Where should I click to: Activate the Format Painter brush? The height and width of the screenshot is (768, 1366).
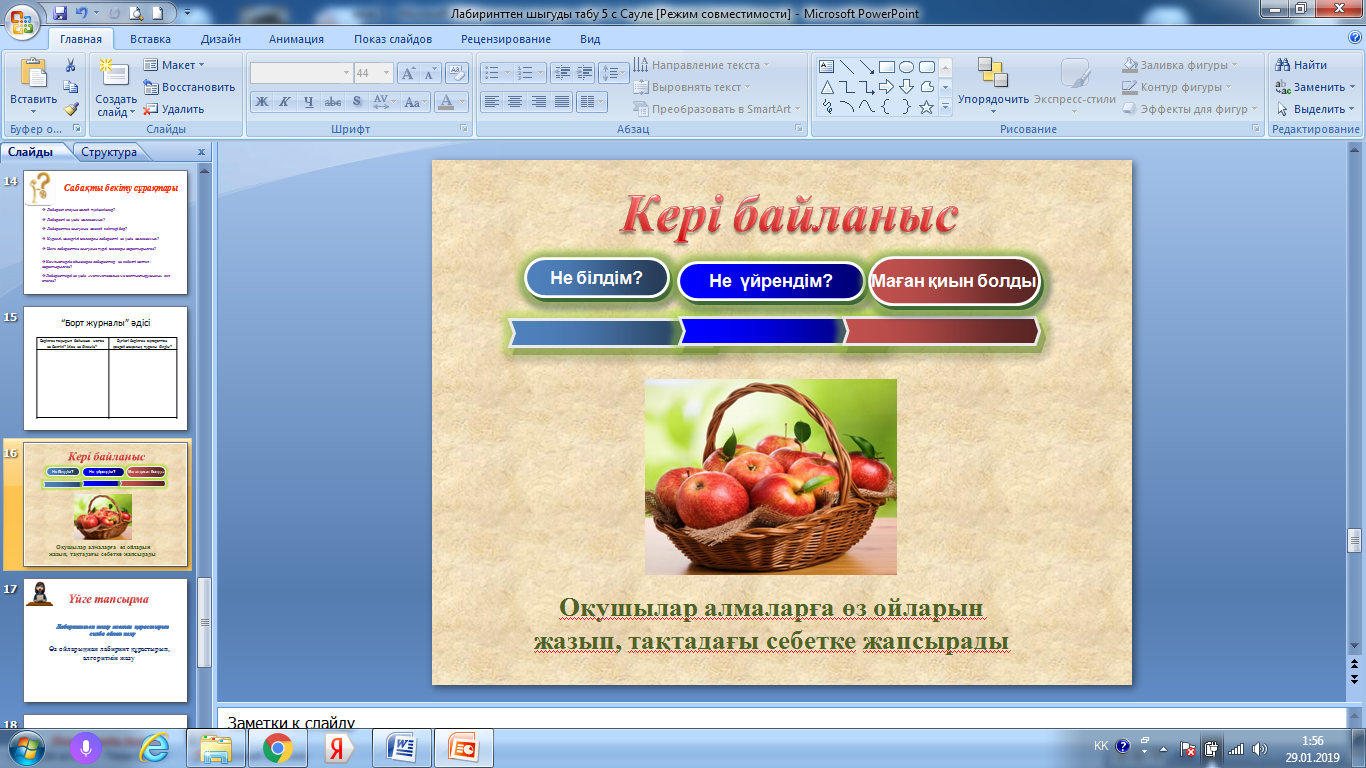(71, 109)
